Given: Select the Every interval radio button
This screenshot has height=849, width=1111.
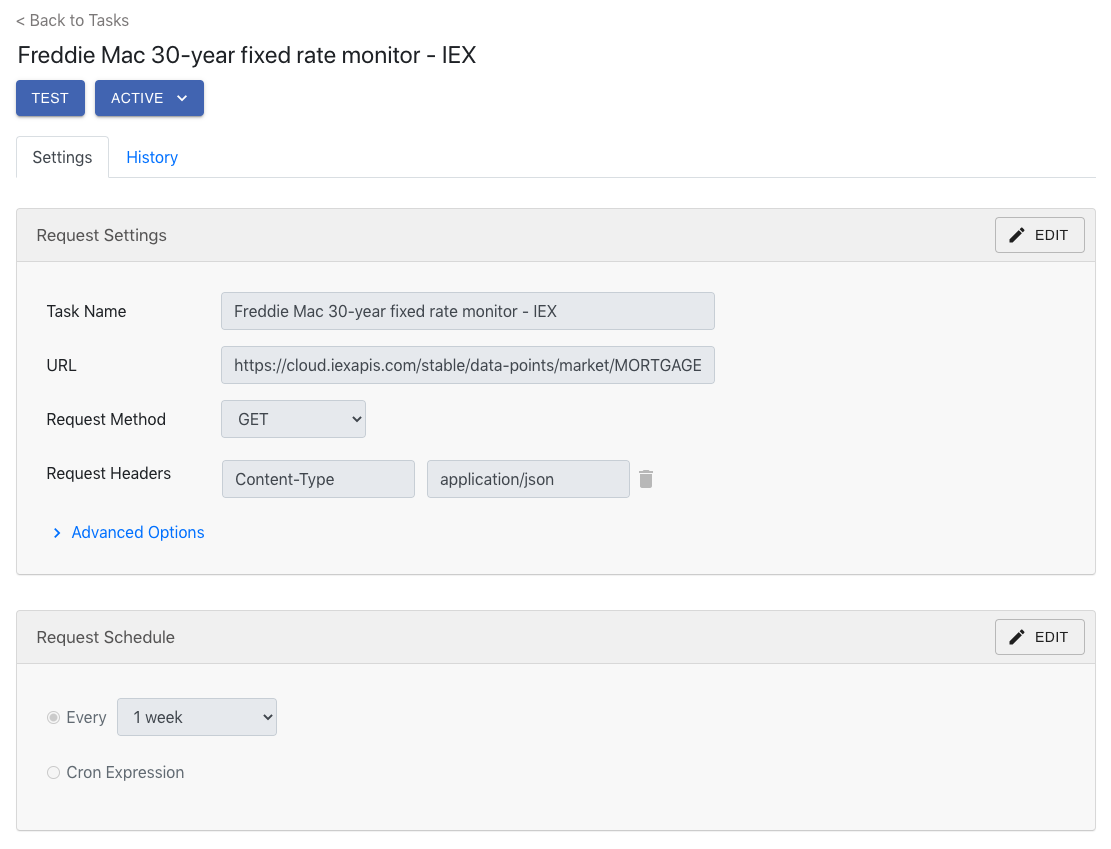Looking at the screenshot, I should [x=53, y=717].
